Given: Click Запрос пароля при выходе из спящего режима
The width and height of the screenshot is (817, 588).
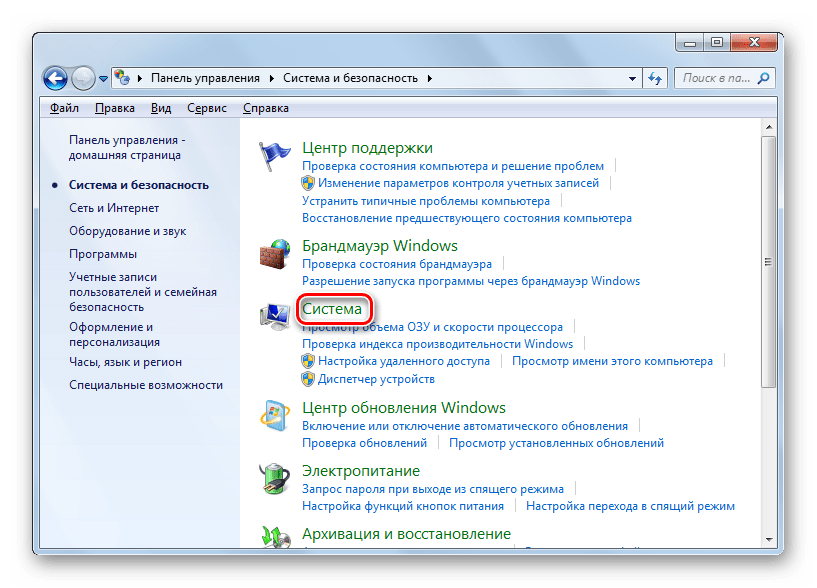Looking at the screenshot, I should pyautogui.click(x=433, y=489).
